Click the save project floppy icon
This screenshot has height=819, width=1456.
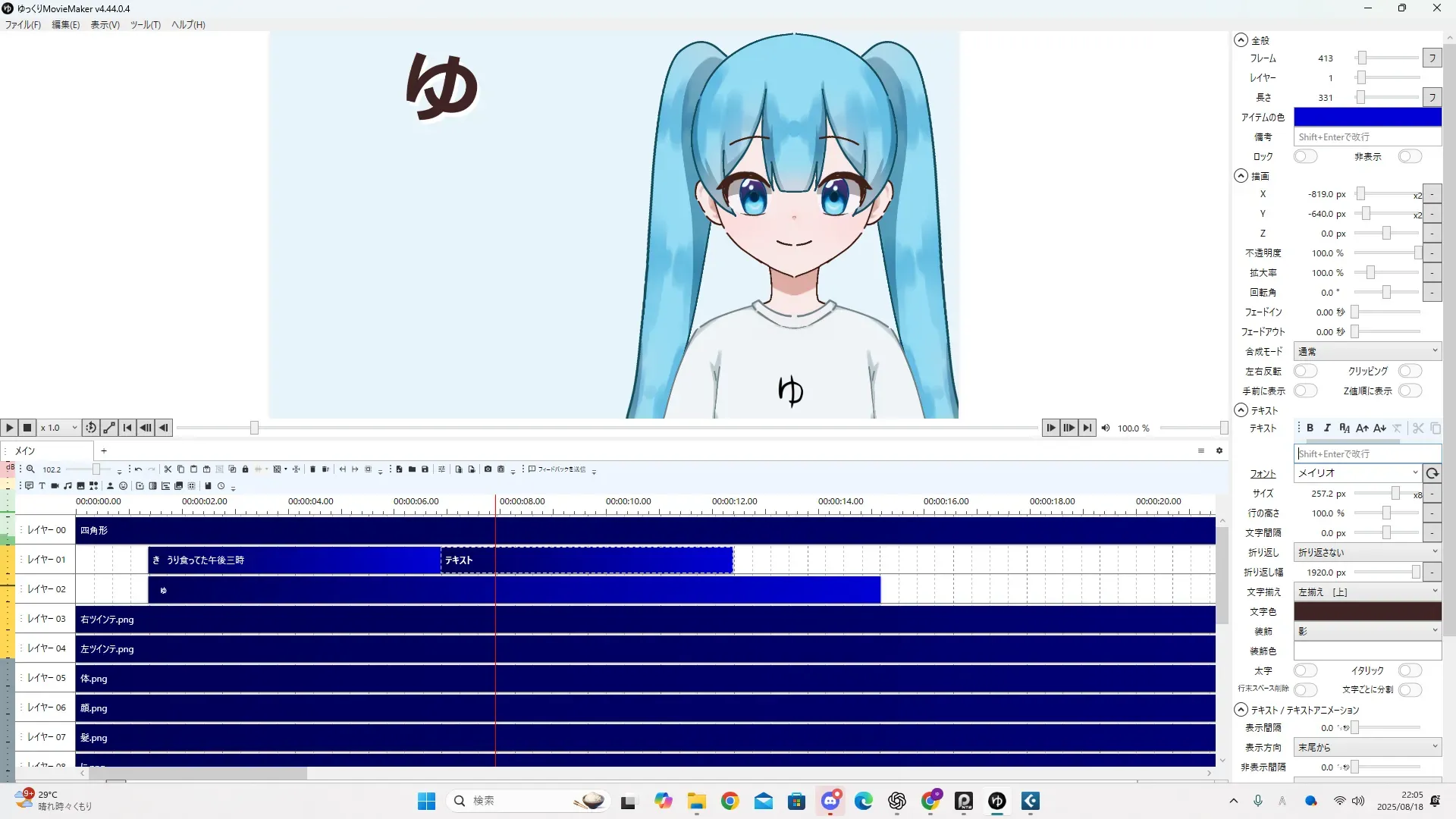[x=425, y=469]
